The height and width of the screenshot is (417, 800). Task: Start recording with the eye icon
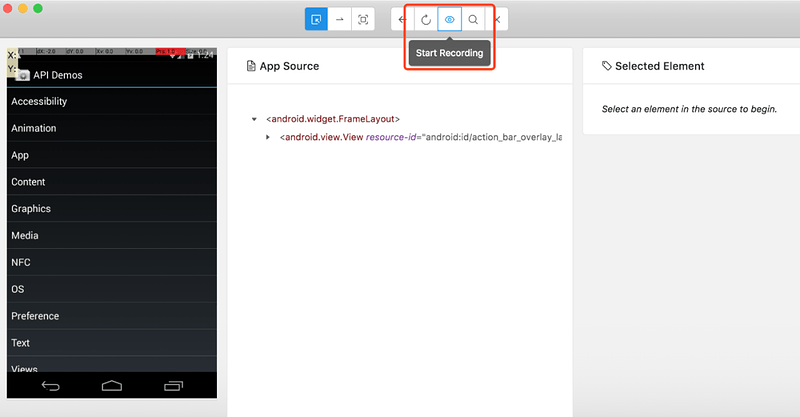[x=449, y=19]
